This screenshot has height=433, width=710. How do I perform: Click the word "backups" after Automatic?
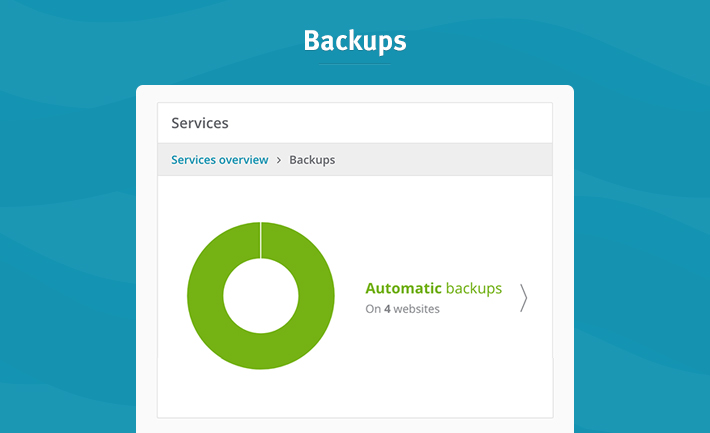pyautogui.click(x=474, y=289)
